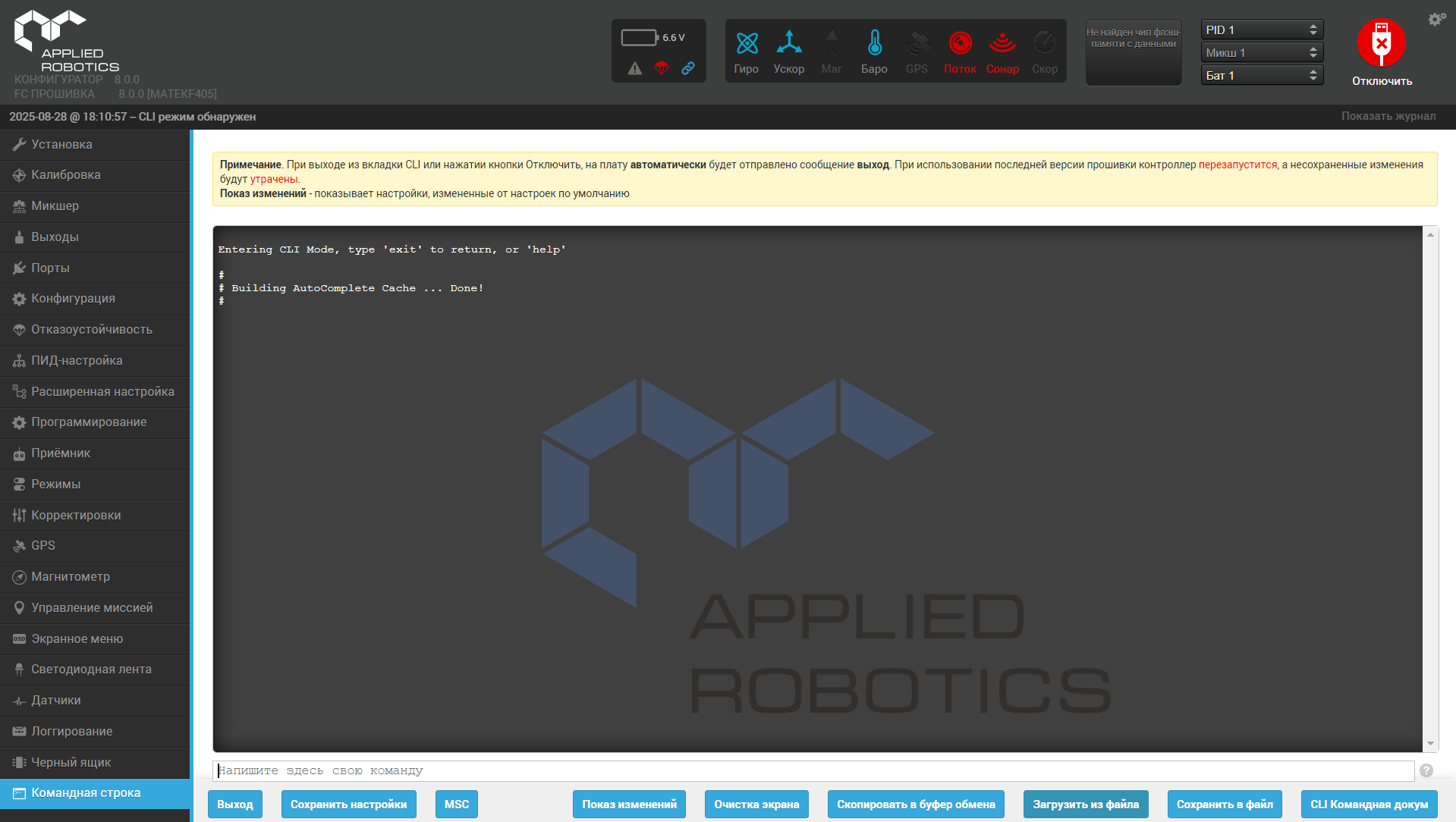Switch to the Черный ящик tab
This screenshot has height=822, width=1456.
[x=71, y=762]
